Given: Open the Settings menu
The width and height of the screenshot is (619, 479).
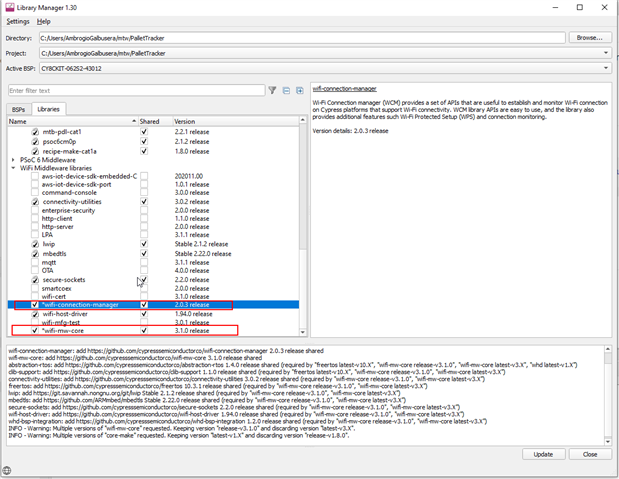Looking at the screenshot, I should click(18, 21).
